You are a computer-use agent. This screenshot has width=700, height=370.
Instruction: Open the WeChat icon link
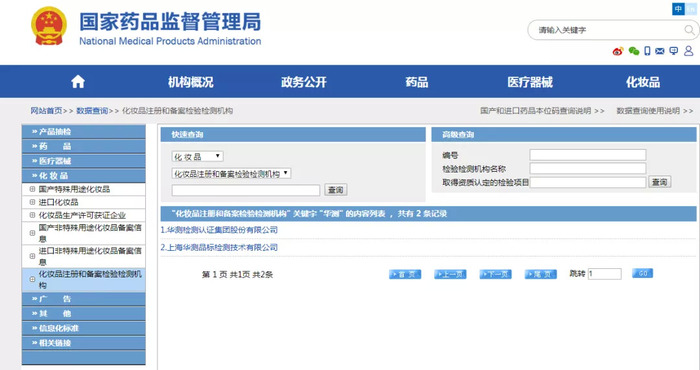(x=633, y=51)
